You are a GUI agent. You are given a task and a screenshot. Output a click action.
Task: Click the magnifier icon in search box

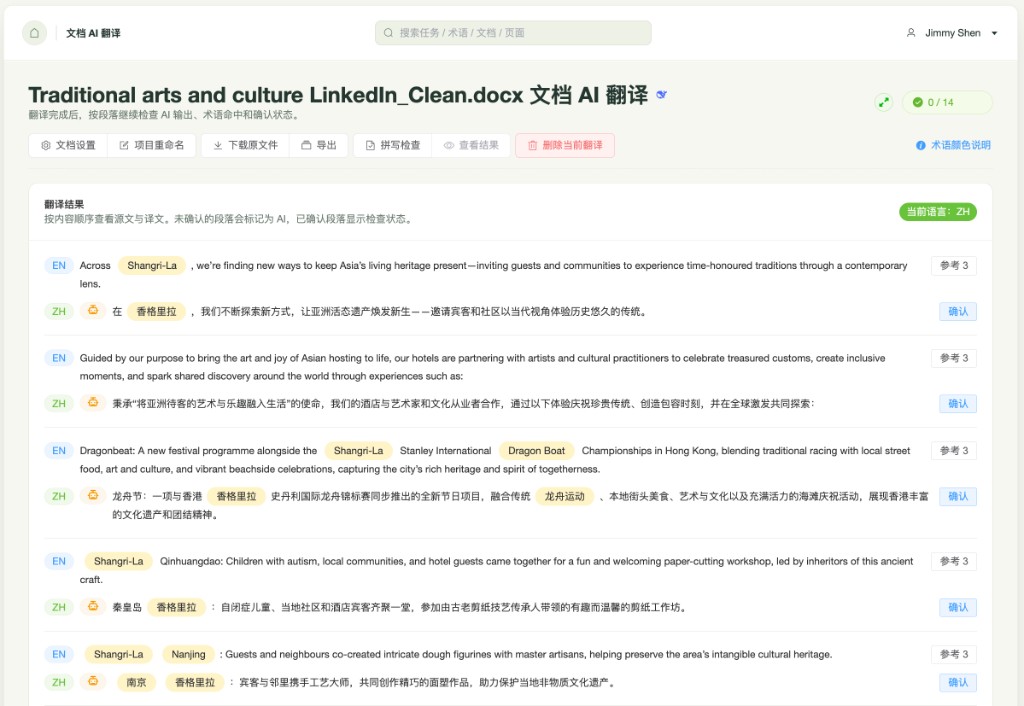(x=389, y=33)
